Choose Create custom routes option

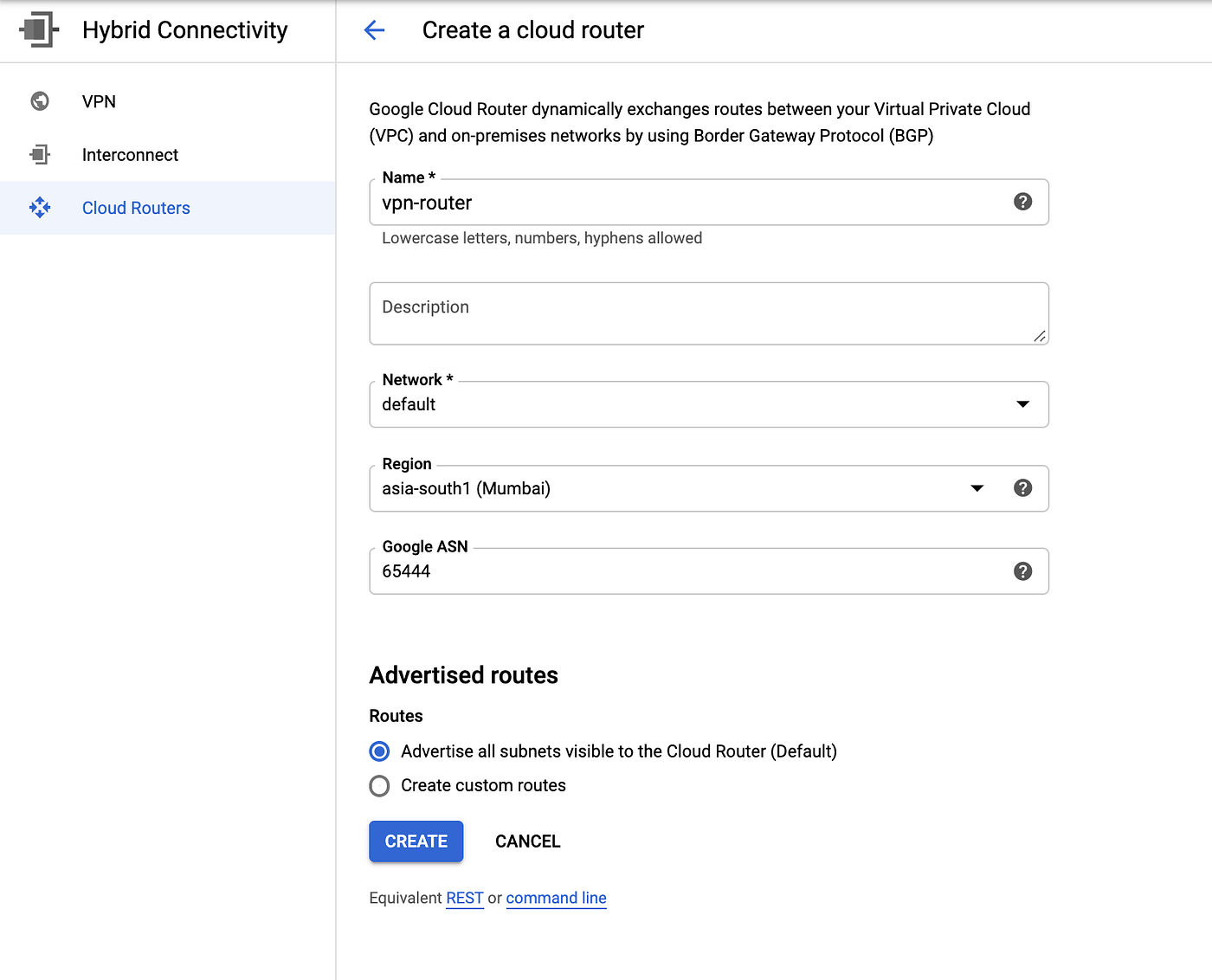pyautogui.click(x=379, y=785)
